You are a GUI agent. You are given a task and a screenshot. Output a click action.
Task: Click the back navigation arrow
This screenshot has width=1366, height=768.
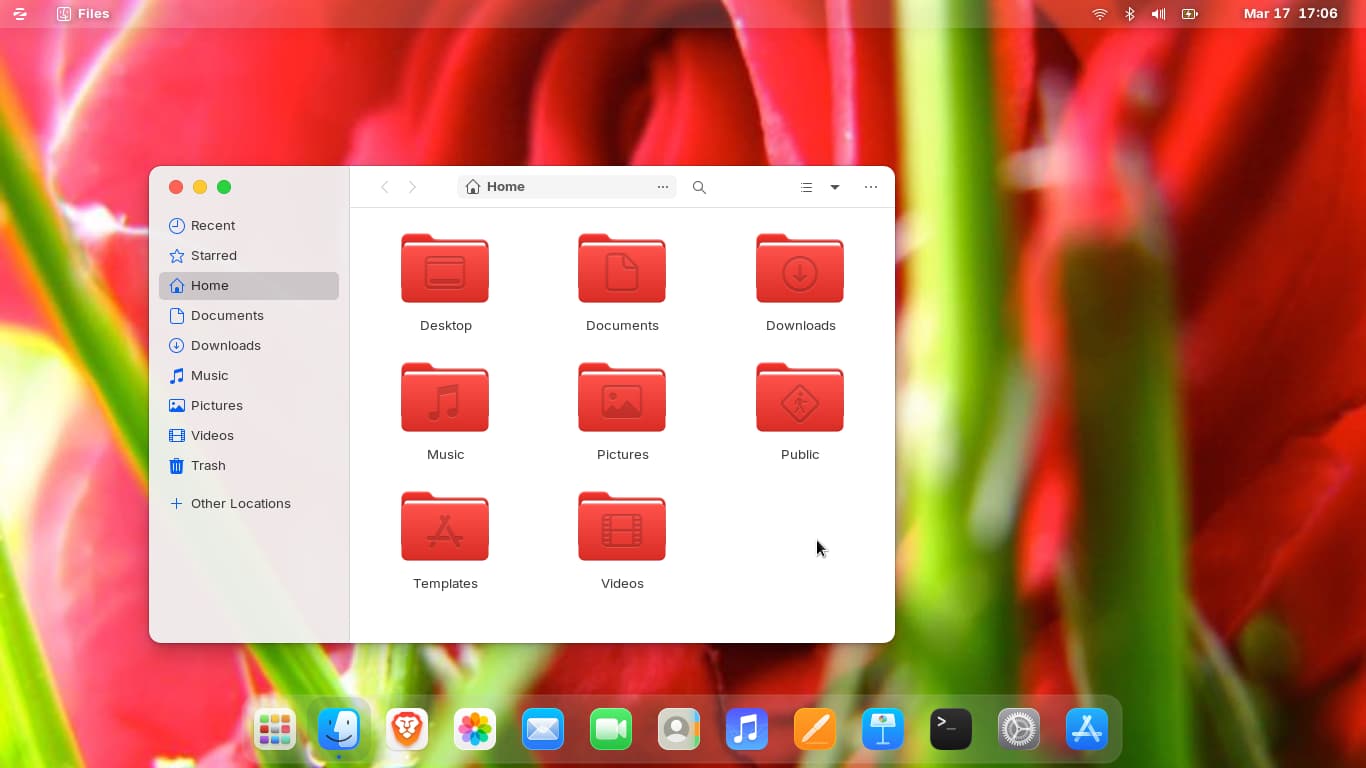click(x=385, y=187)
